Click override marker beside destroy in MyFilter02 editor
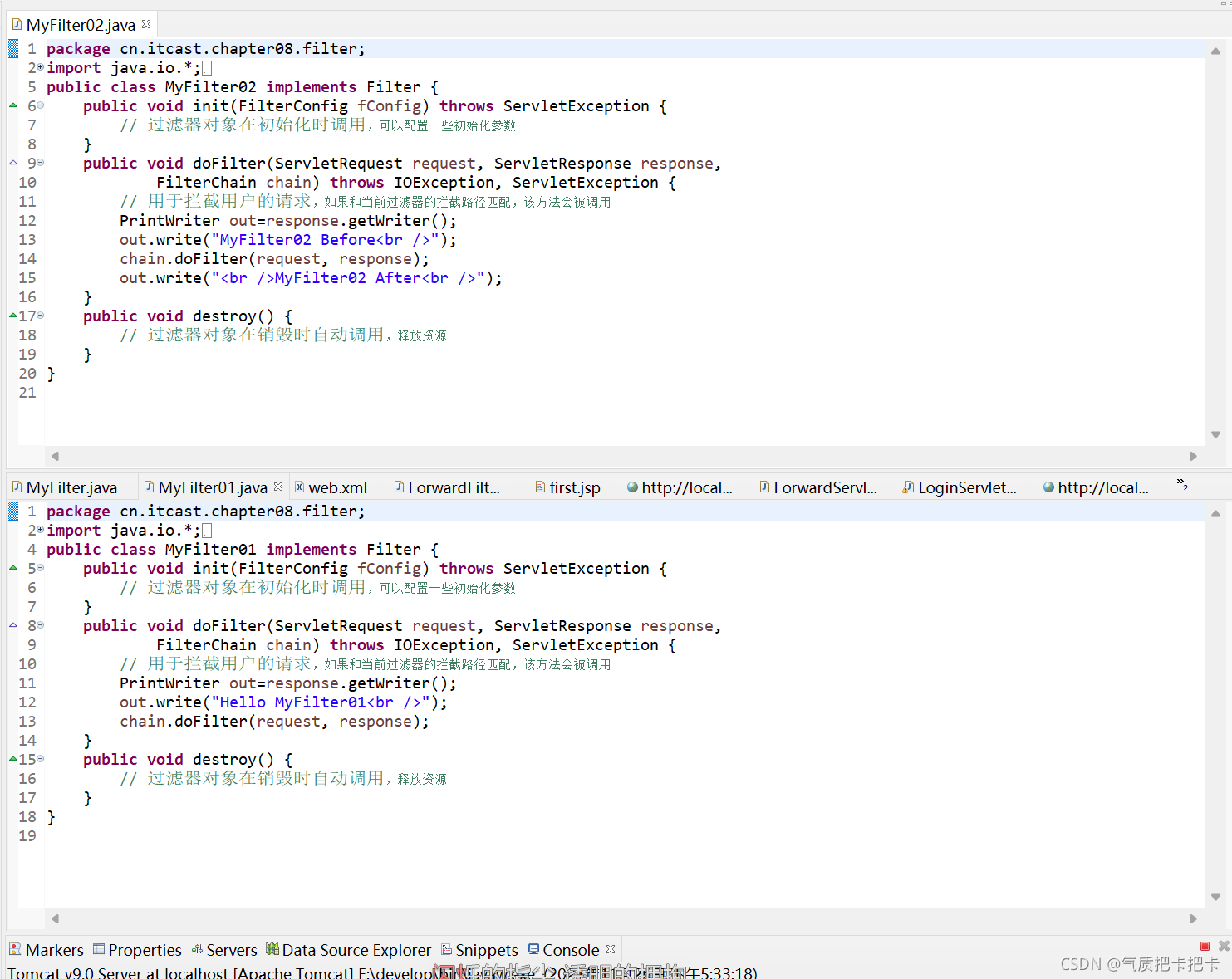Screen dimensions: 1232x979 (x=13, y=316)
